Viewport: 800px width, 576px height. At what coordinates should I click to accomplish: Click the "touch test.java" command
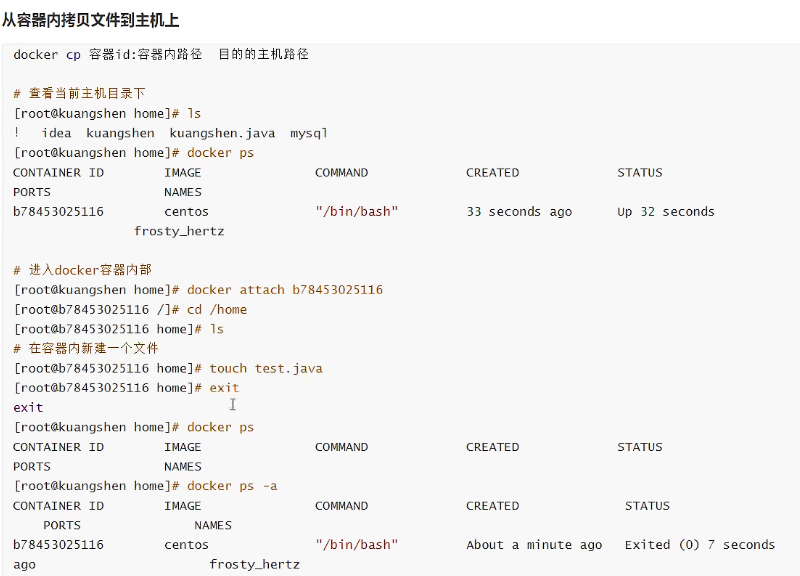click(x=266, y=368)
